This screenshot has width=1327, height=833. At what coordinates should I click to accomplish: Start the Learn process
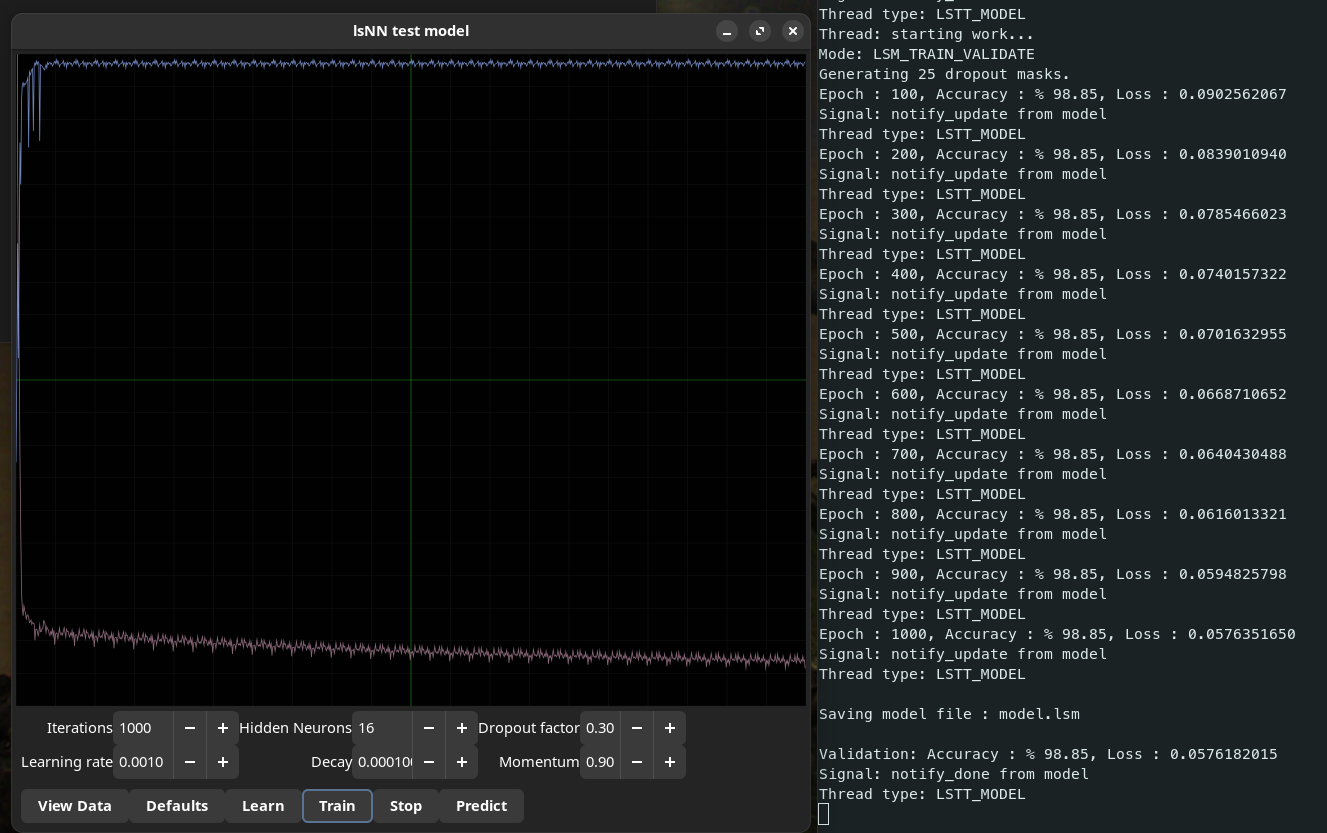click(263, 805)
